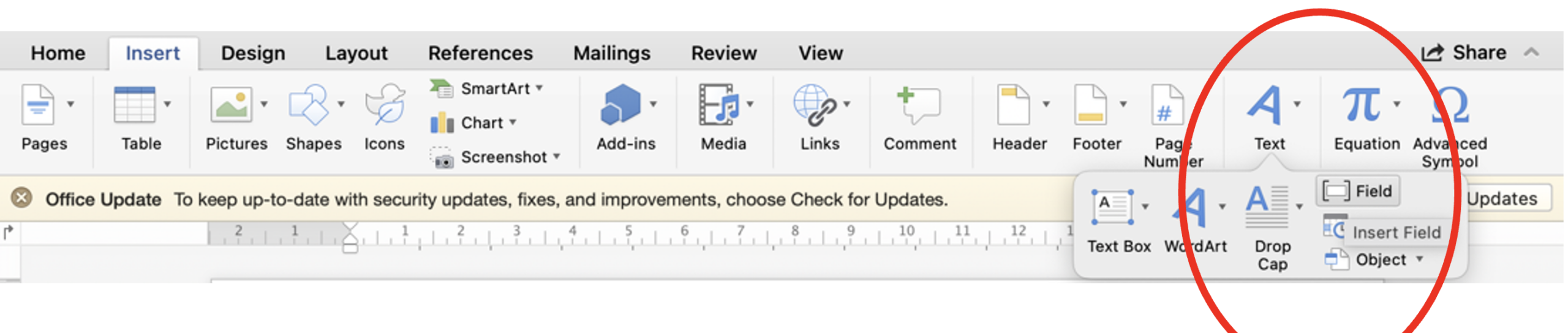The height and width of the screenshot is (333, 1568).
Task: Open the References tab
Action: click(x=480, y=53)
